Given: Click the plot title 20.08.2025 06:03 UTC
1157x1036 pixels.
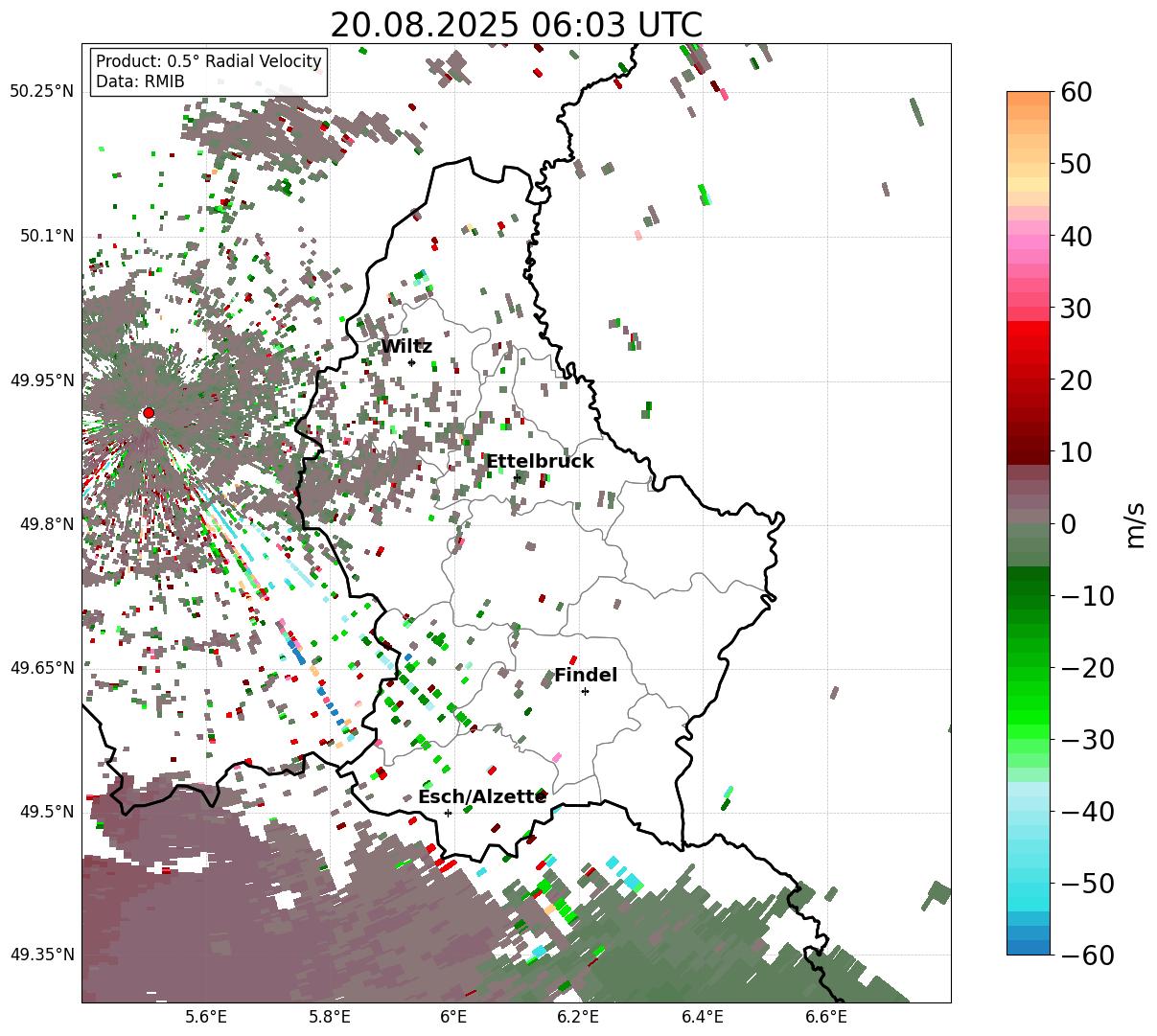Looking at the screenshot, I should [516, 25].
